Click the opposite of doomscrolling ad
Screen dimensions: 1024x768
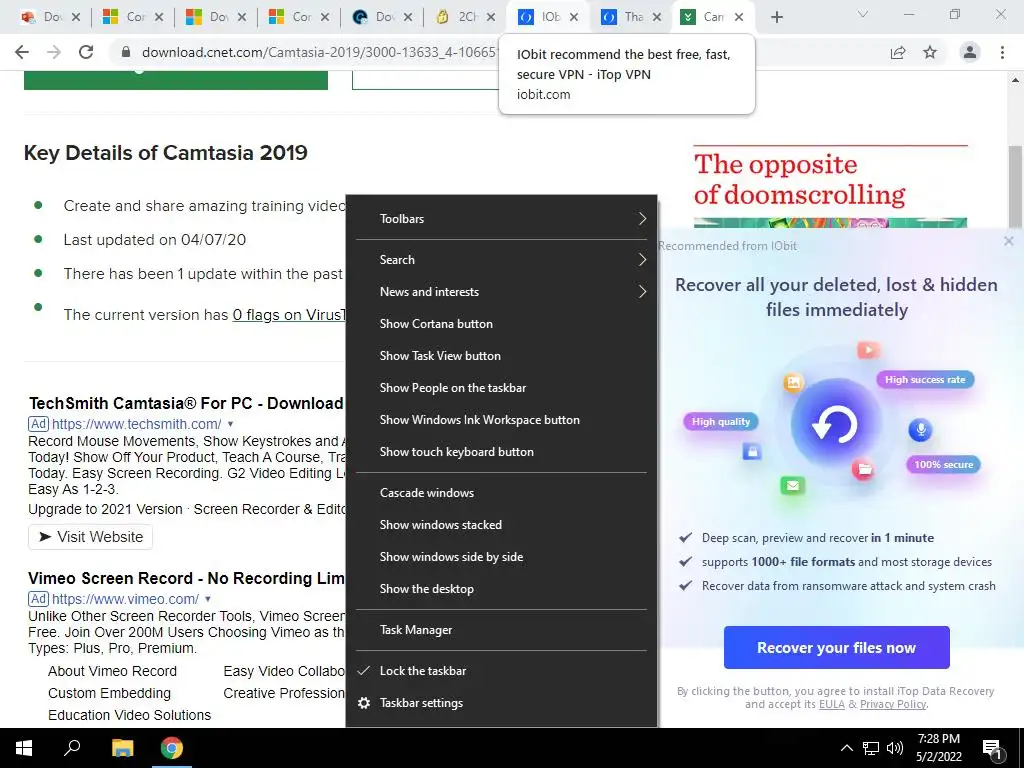point(830,185)
